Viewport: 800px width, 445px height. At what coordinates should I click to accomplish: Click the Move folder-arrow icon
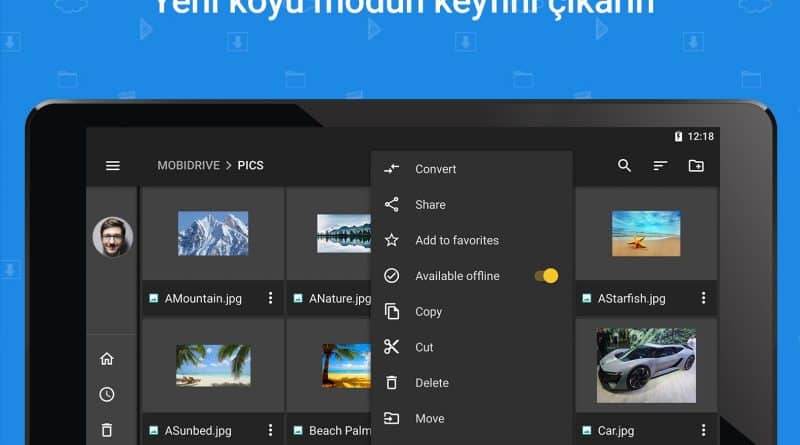click(x=391, y=418)
